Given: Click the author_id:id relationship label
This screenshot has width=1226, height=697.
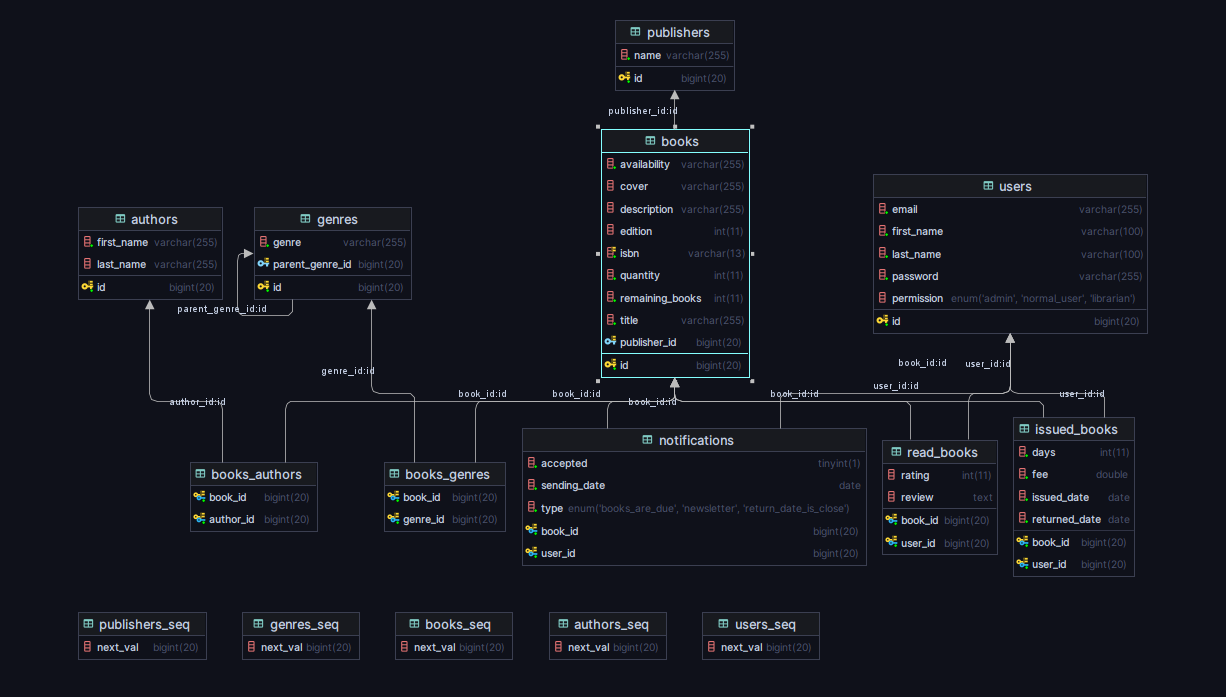Looking at the screenshot, I should [x=197, y=402].
